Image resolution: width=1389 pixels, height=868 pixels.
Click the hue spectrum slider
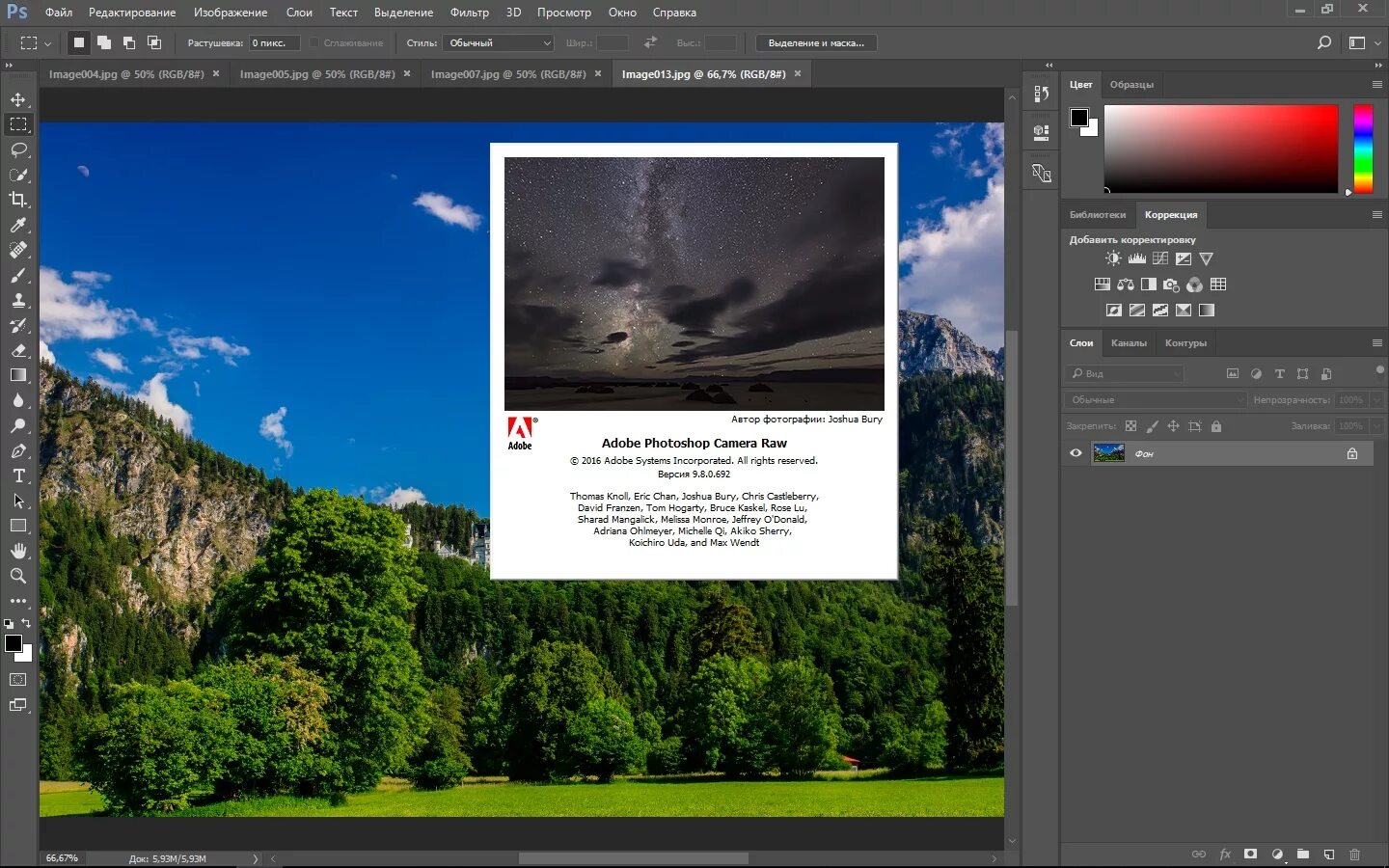pos(1363,149)
